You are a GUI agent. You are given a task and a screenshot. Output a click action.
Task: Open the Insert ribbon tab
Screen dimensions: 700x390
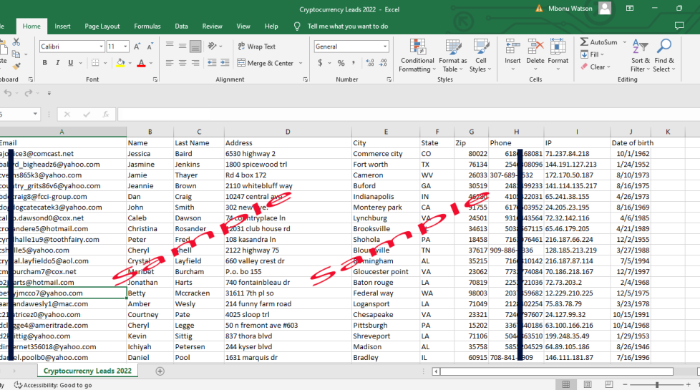click(62, 26)
